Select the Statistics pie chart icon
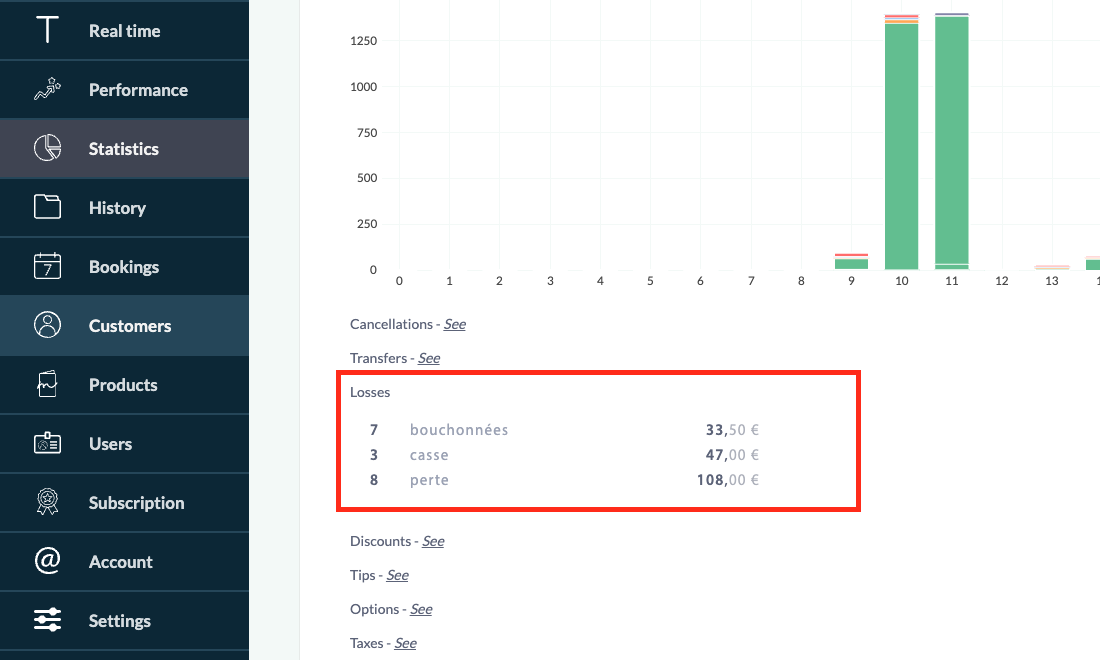 pos(47,149)
